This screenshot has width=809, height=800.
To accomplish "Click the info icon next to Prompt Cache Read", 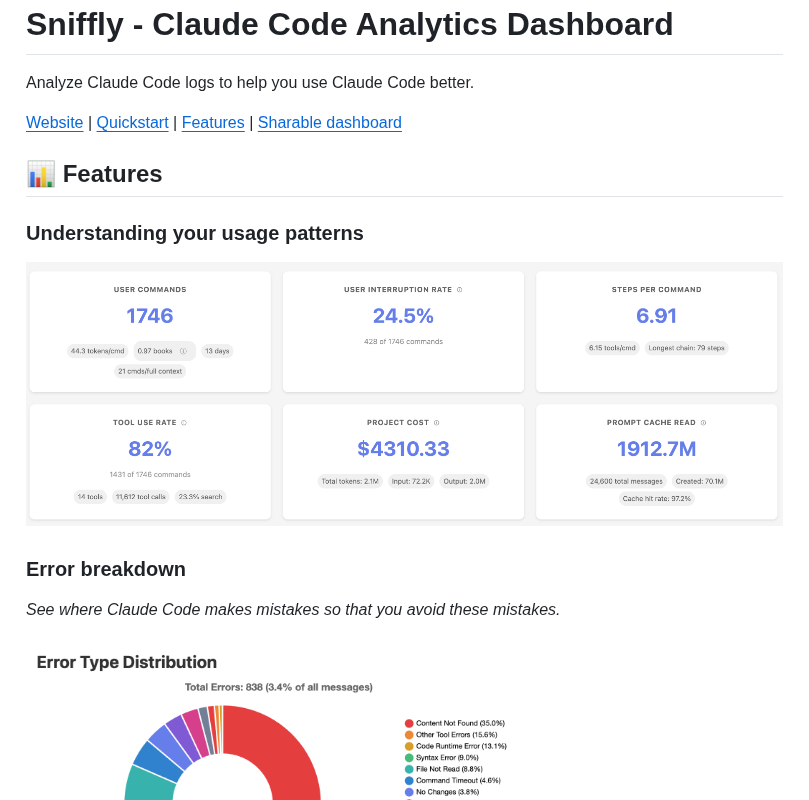I will coord(703,423).
